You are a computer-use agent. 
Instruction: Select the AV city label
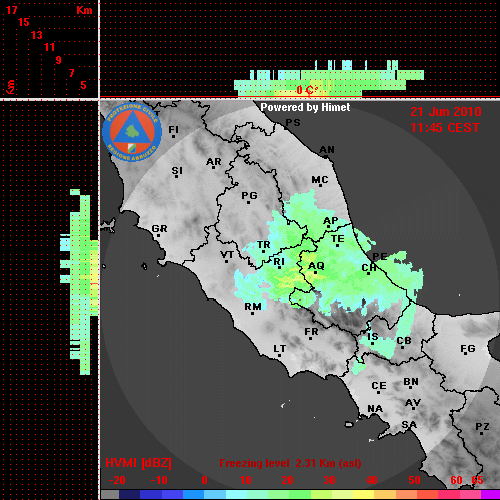tap(413, 403)
